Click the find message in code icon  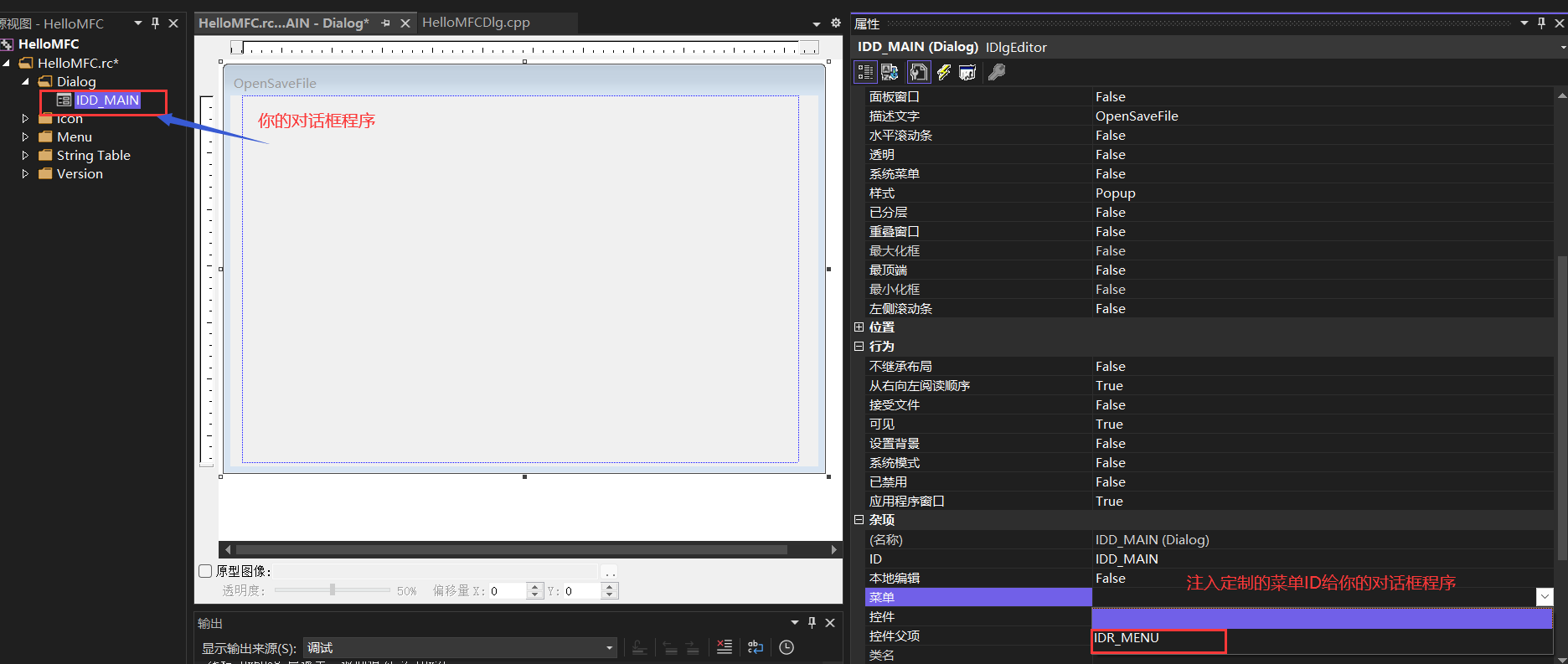(x=639, y=647)
